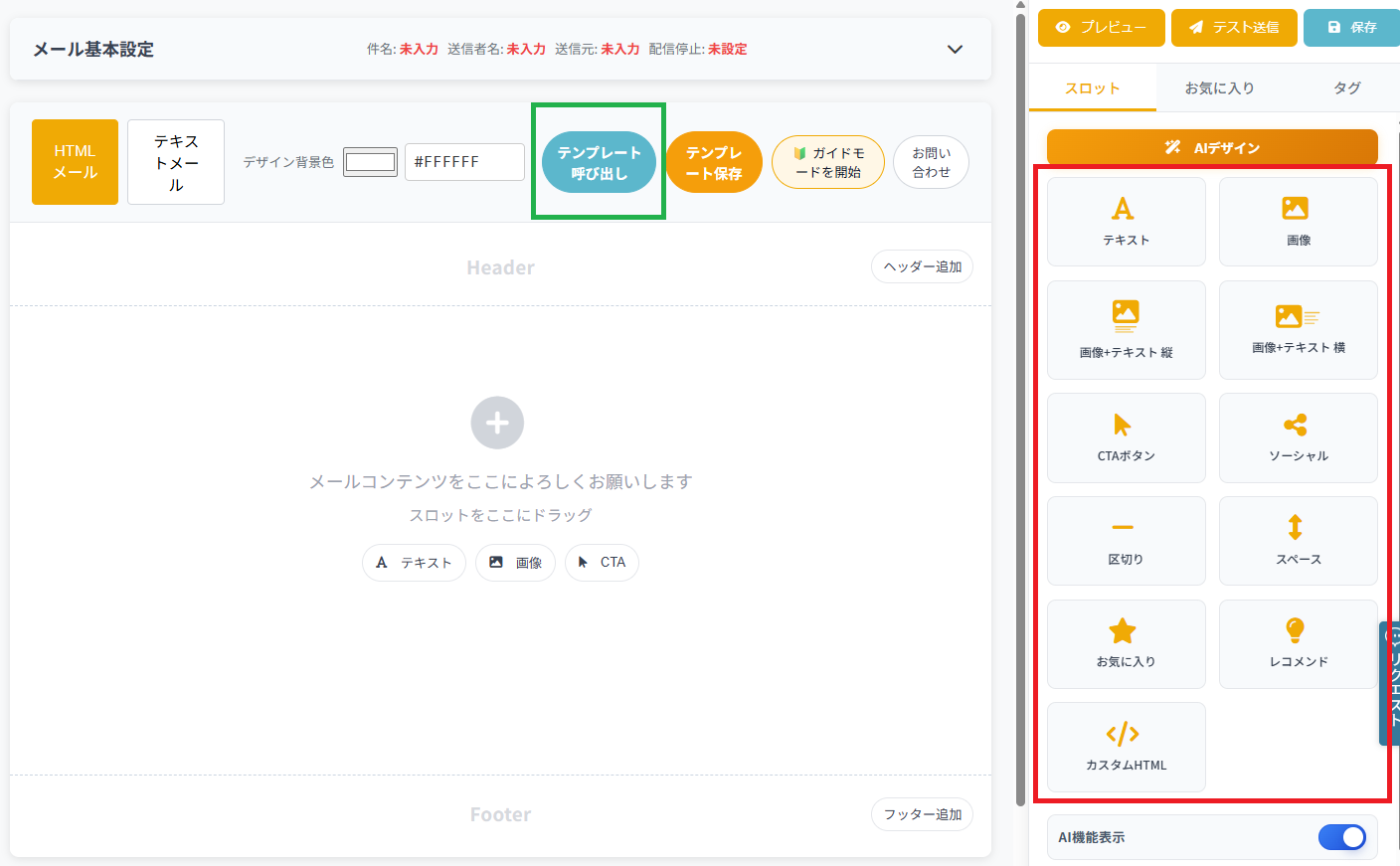Select the CTAボタン slot
Image resolution: width=1400 pixels, height=866 pixels.
click(x=1125, y=437)
